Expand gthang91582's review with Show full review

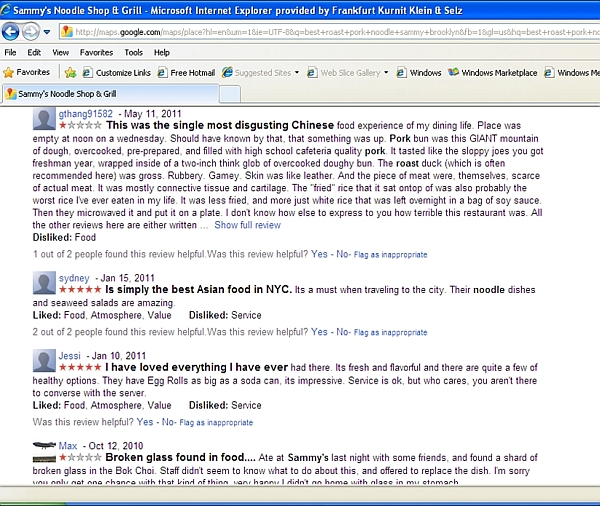(247, 225)
